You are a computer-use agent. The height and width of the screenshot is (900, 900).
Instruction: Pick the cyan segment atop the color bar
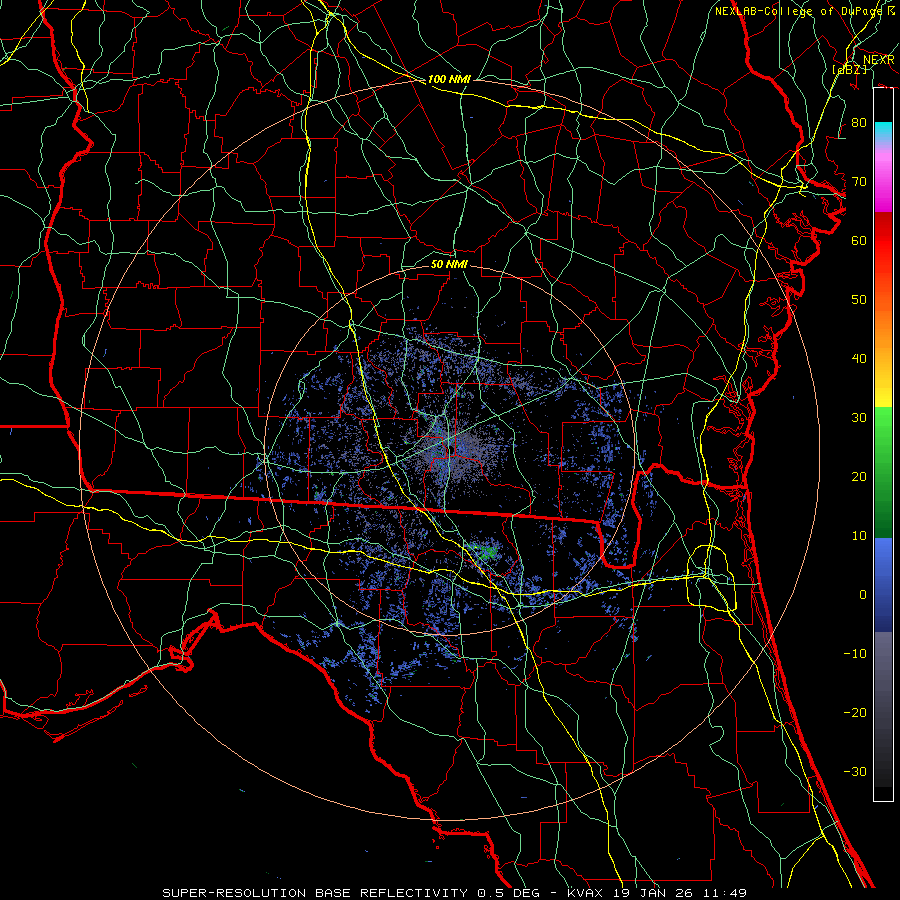[x=883, y=132]
